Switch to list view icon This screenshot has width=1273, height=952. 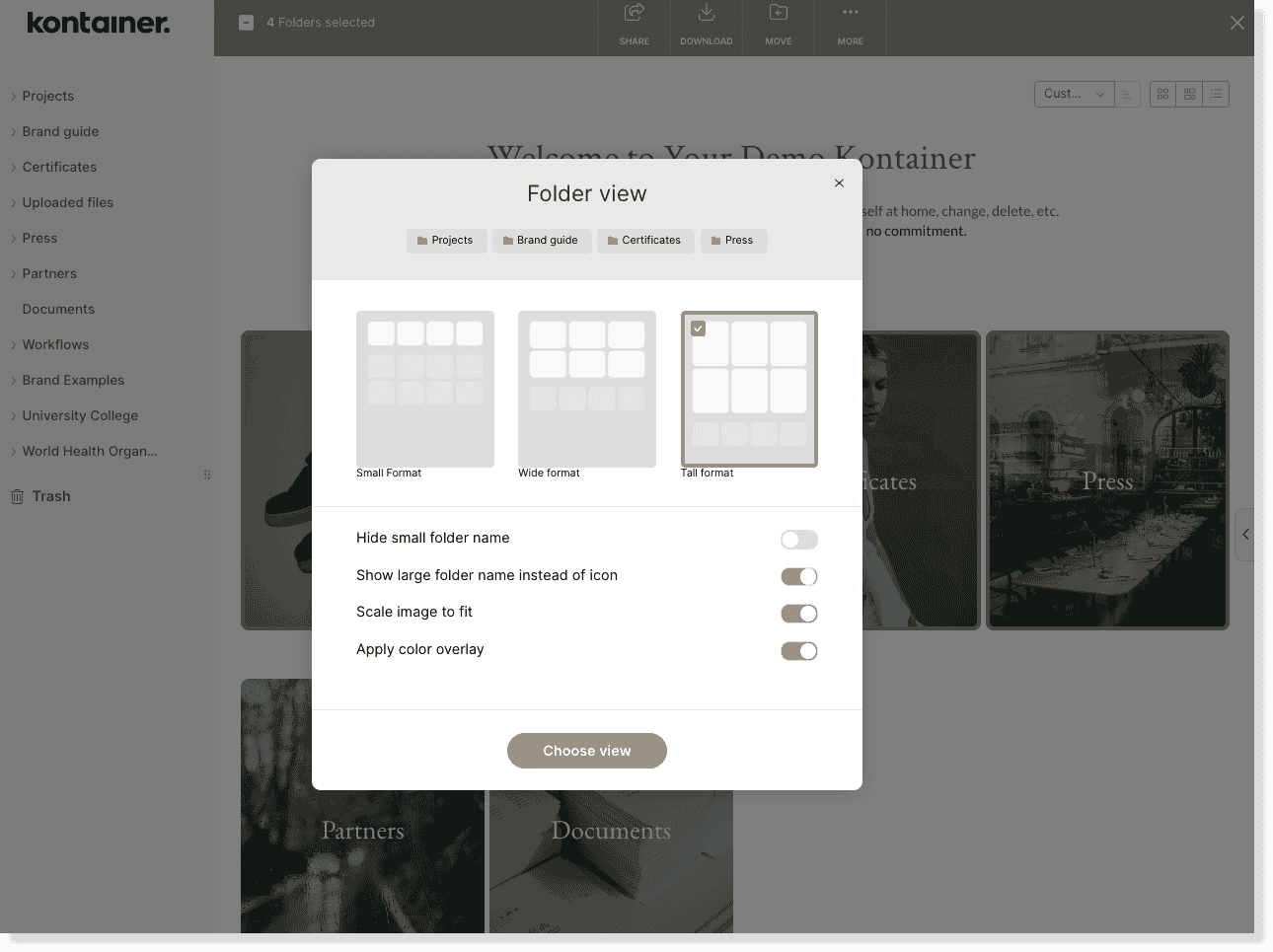coord(1216,94)
